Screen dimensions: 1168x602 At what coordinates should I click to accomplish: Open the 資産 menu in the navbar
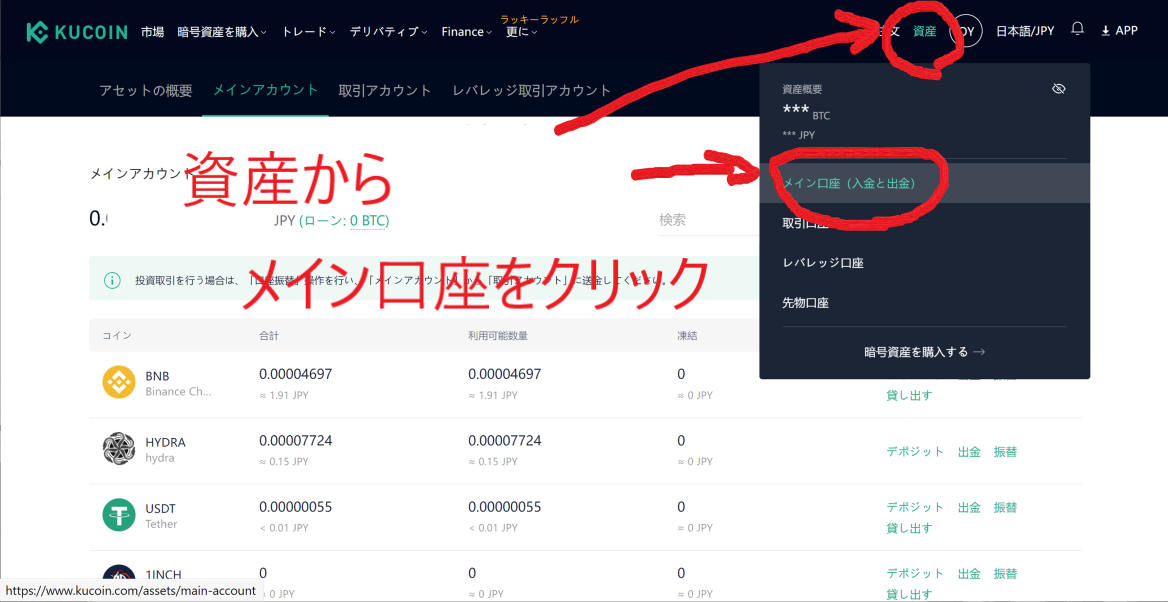click(x=924, y=31)
